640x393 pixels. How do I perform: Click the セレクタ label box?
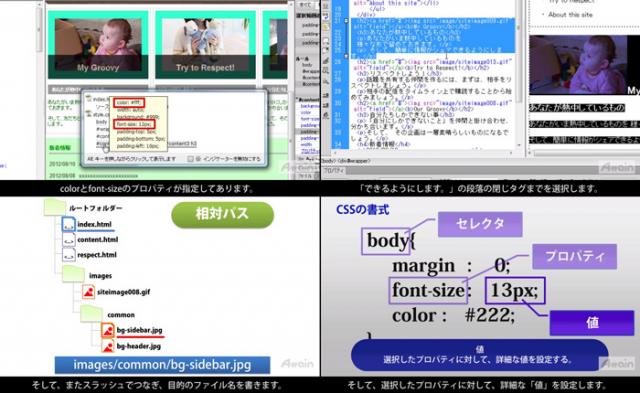pyautogui.click(x=480, y=224)
